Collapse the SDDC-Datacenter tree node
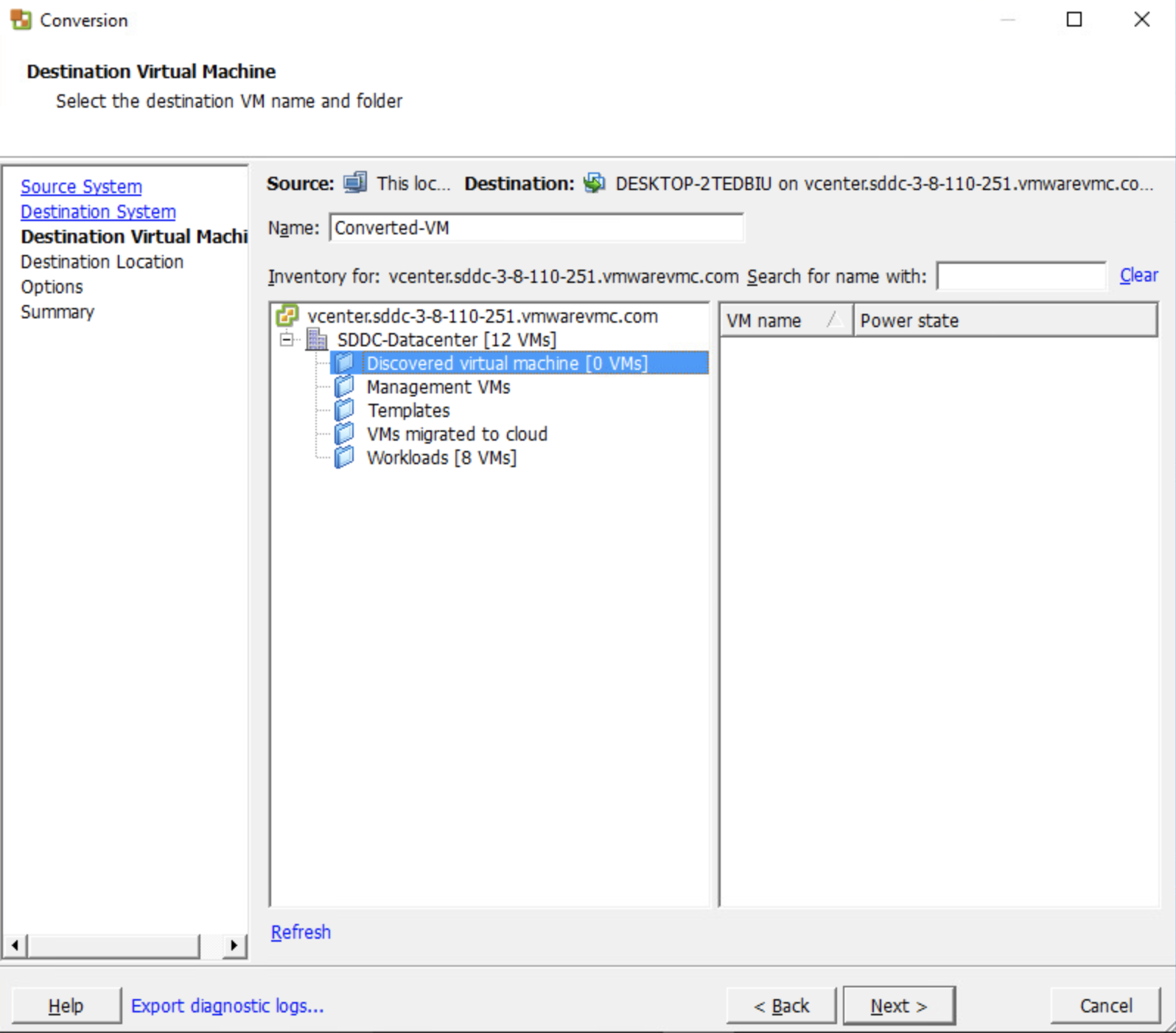The image size is (1176, 1033). point(287,340)
